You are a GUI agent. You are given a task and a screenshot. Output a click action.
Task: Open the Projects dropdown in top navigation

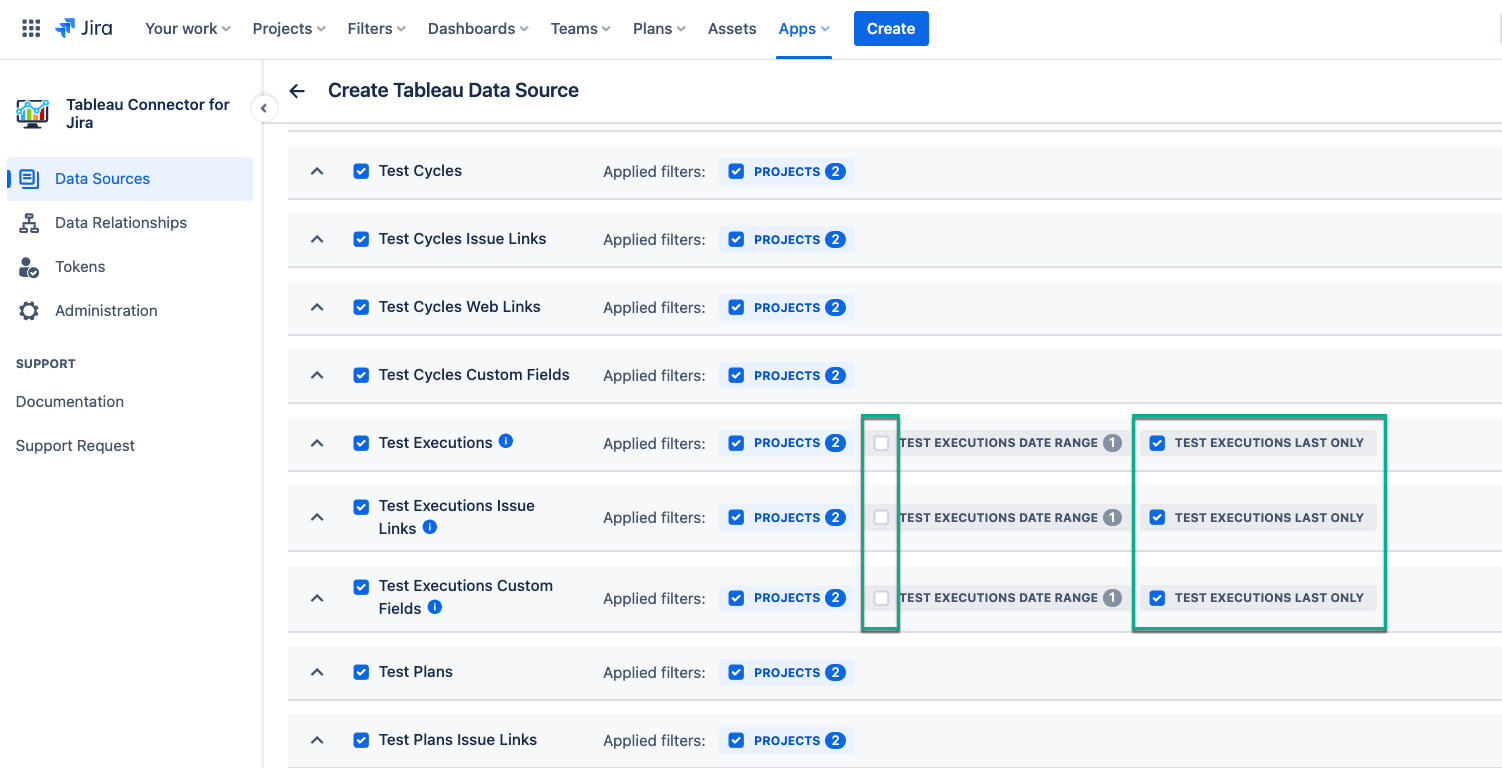click(x=289, y=29)
